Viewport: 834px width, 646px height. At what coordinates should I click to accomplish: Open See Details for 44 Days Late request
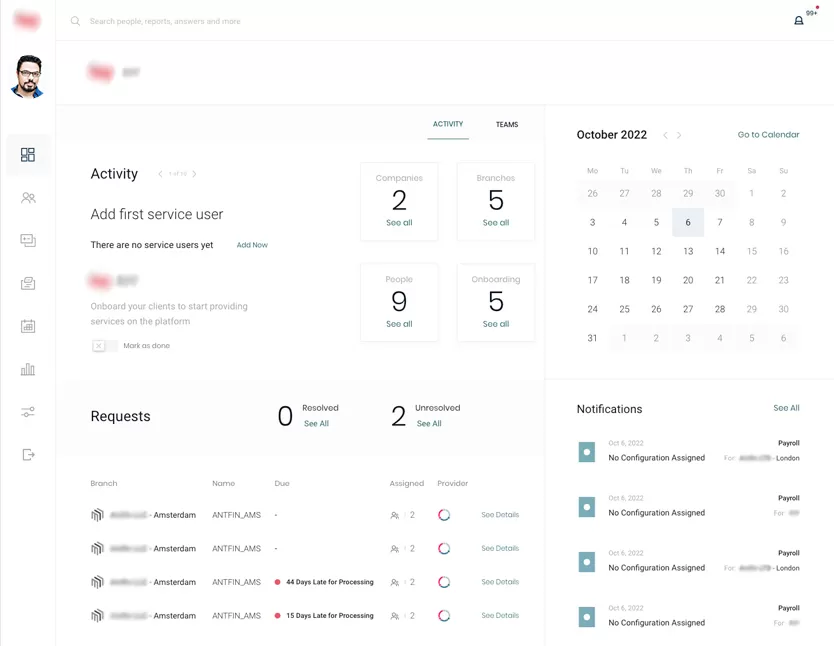(500, 582)
